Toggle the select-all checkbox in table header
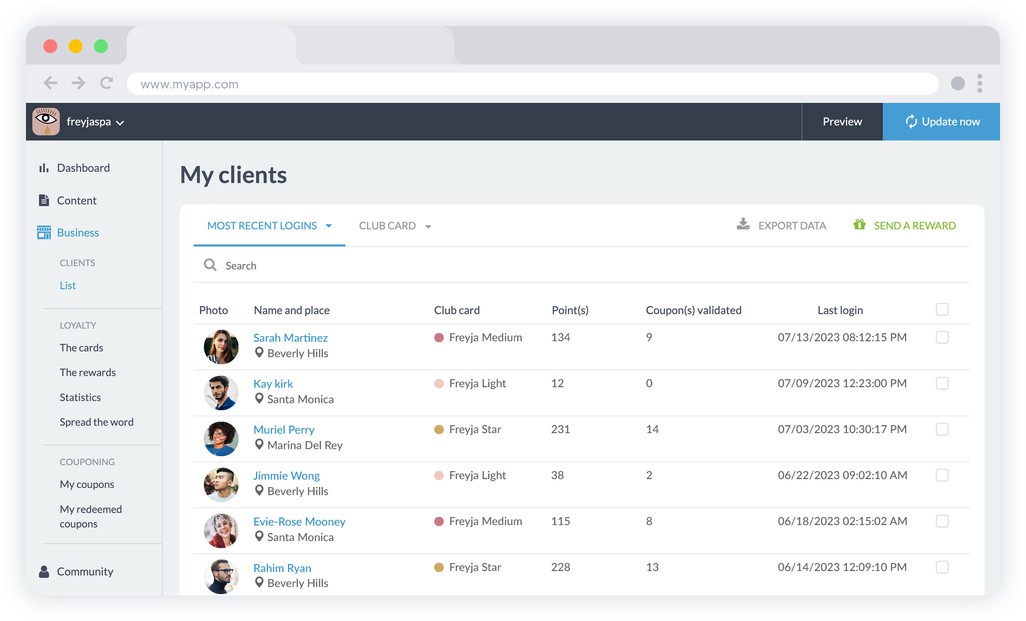Screen dimensions: 1026x621 942,310
